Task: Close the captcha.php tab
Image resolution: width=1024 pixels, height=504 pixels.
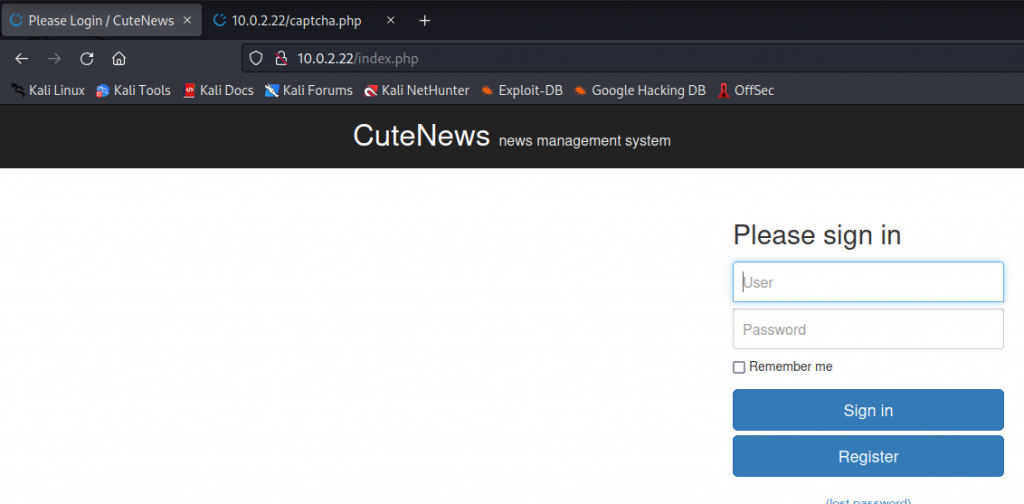Action: 391,20
